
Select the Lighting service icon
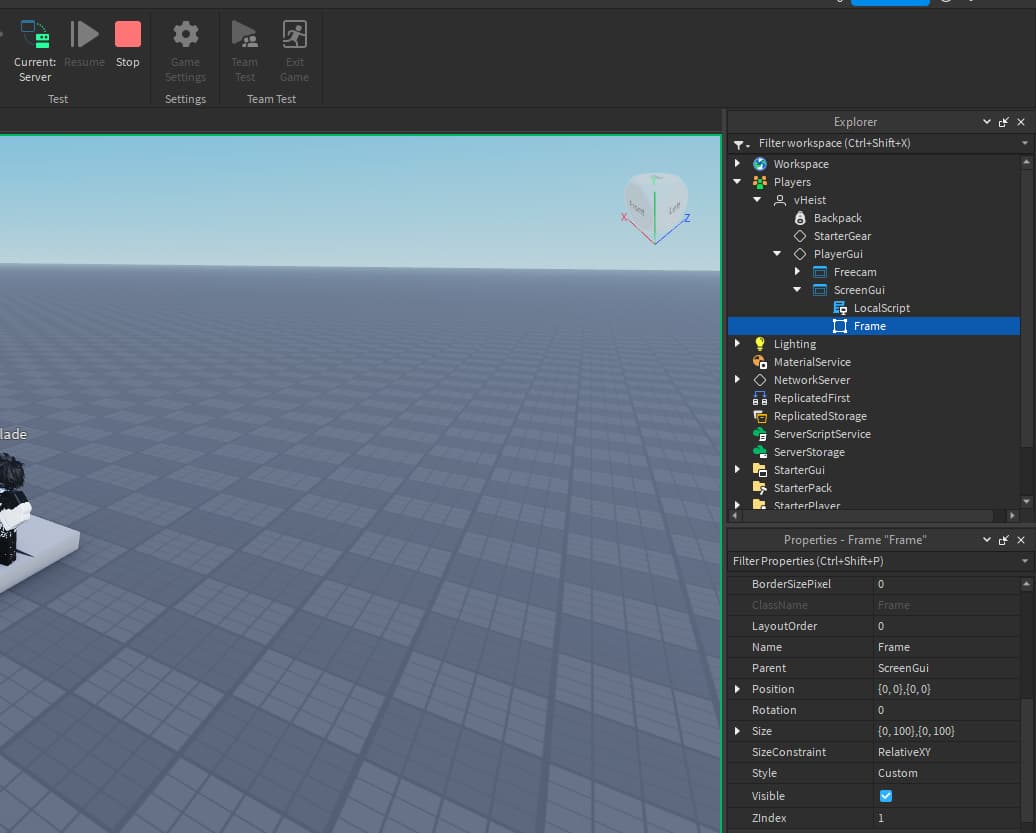[x=760, y=343]
